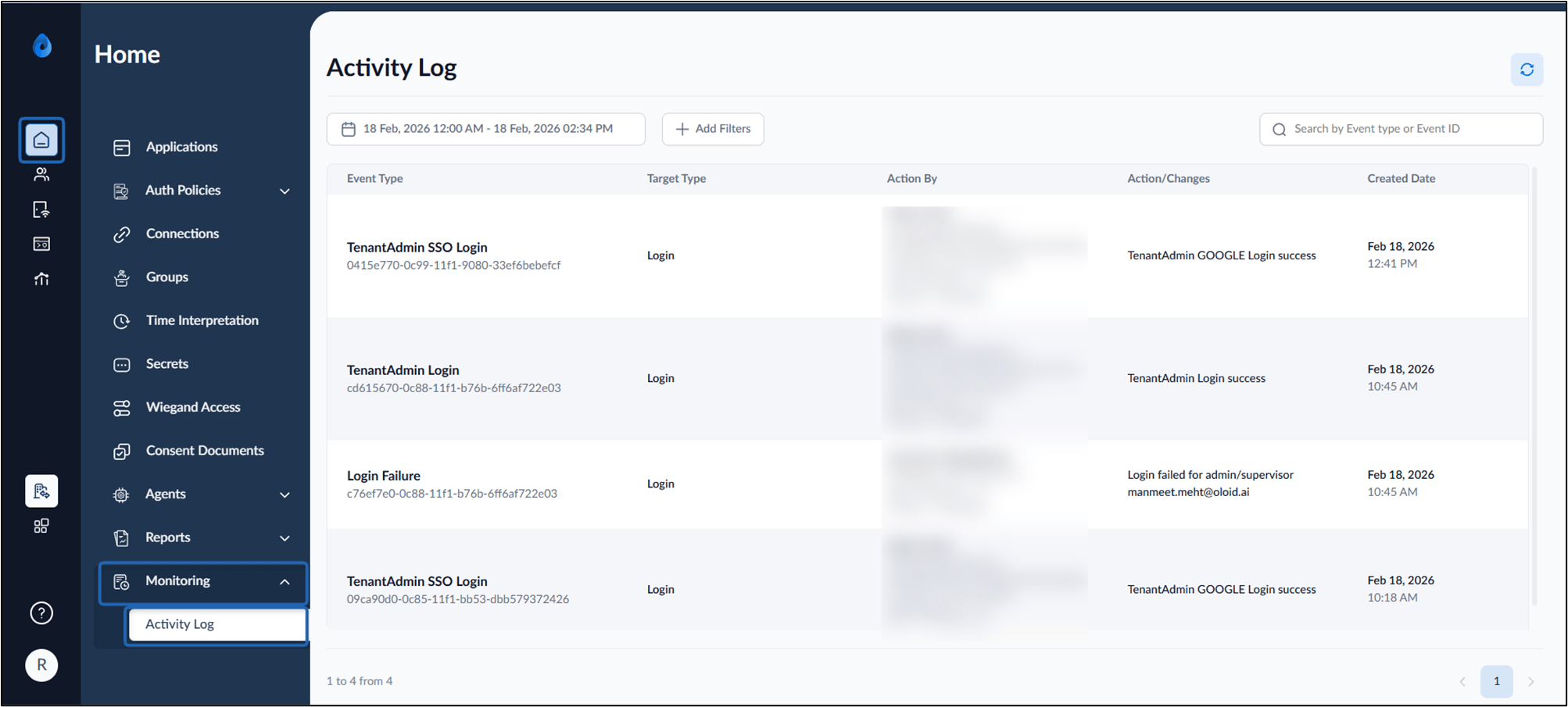
Task: Go to the previous page arrow
Action: 1462,681
